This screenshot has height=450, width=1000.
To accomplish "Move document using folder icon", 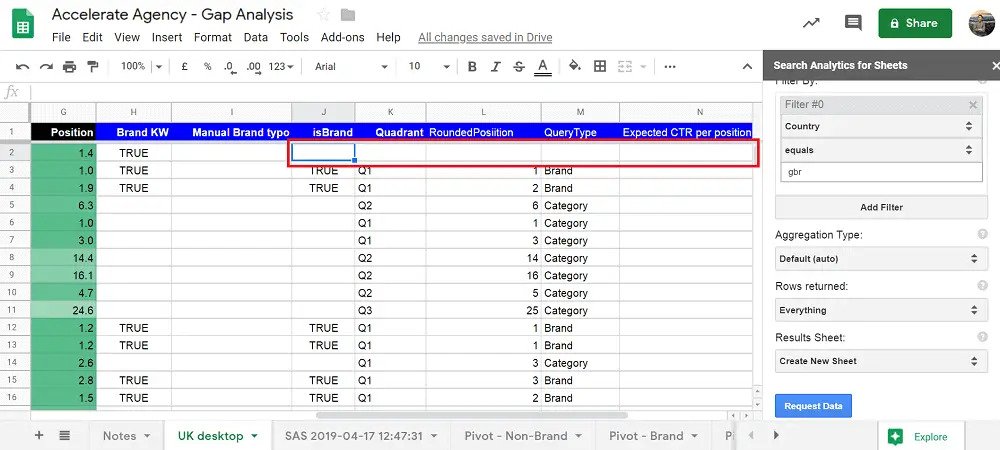I will (348, 15).
